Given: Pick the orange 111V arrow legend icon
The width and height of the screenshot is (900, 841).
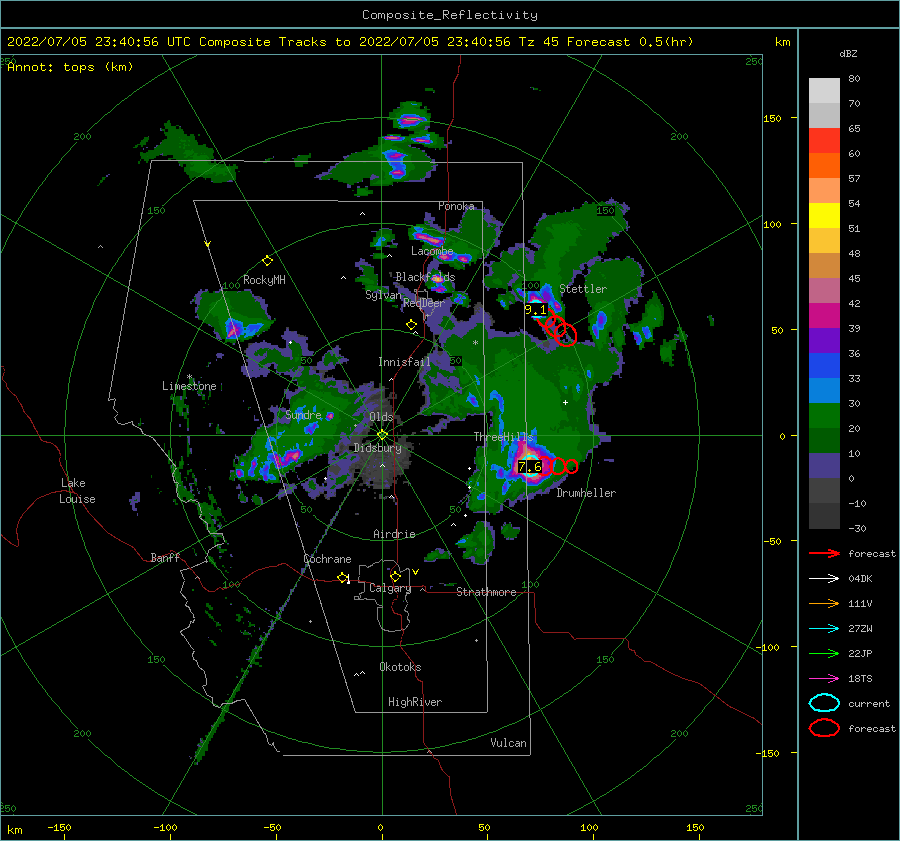Looking at the screenshot, I should click(x=824, y=603).
